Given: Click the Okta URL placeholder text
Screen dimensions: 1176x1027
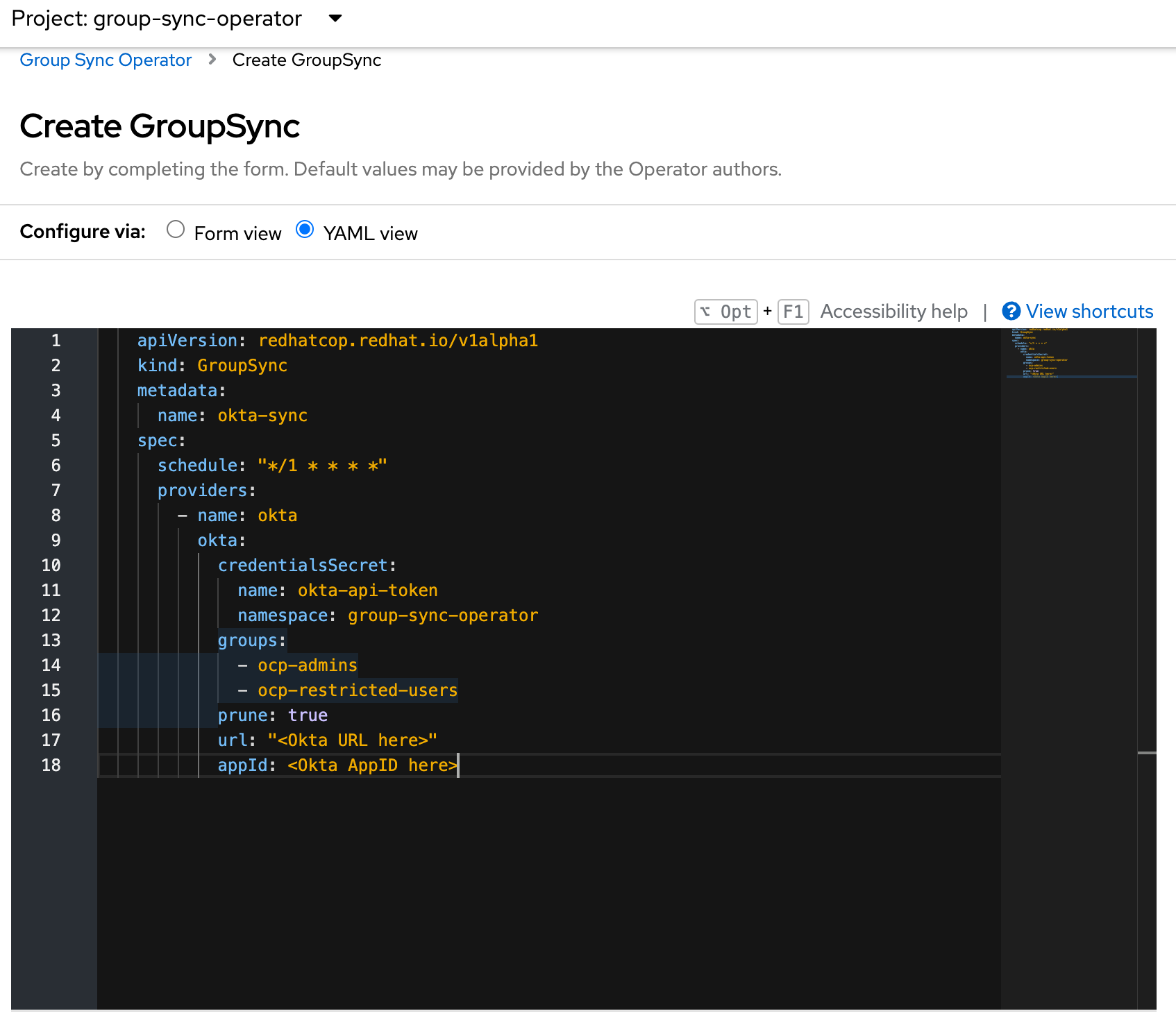Looking at the screenshot, I should 353,740.
